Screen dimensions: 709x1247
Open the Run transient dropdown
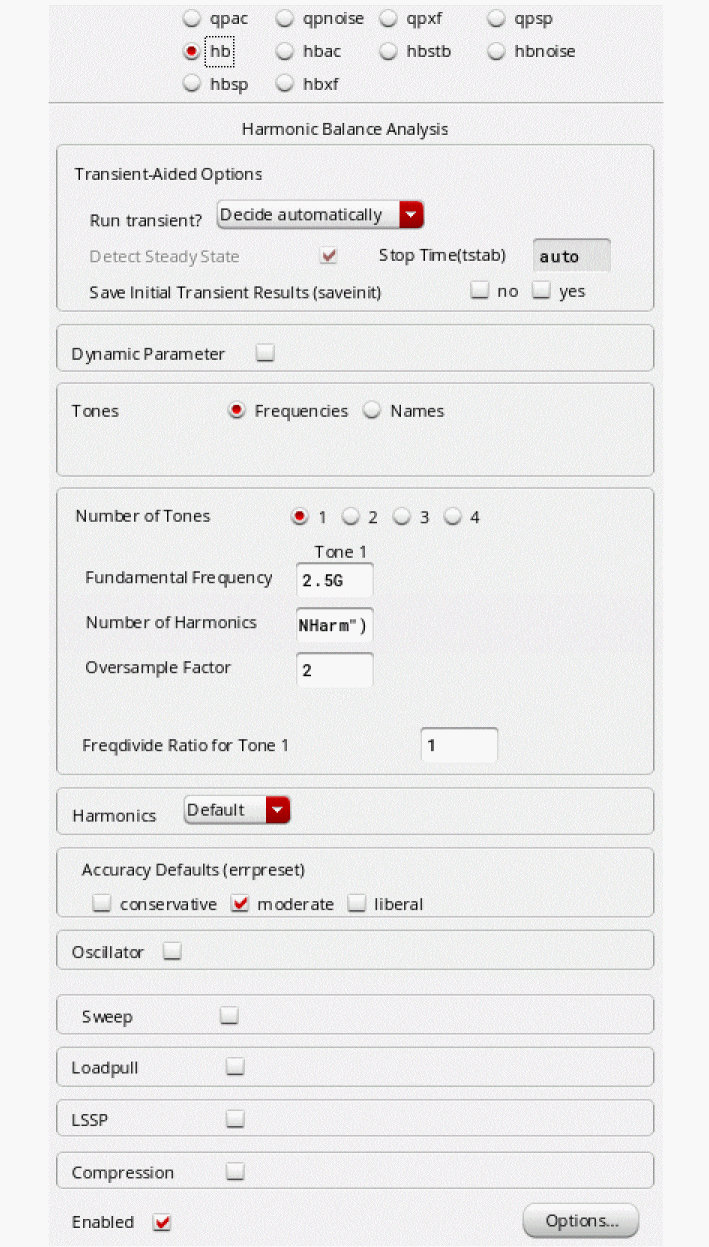click(411, 215)
